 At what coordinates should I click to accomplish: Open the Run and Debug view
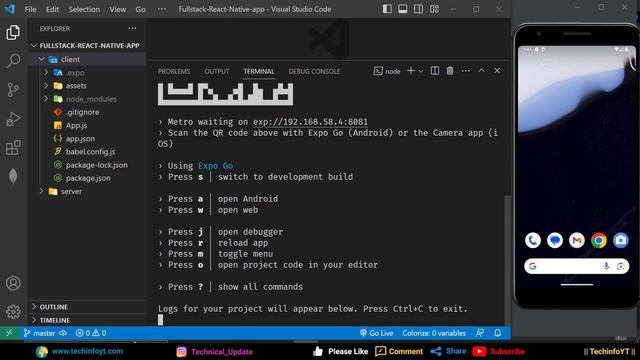pos(13,119)
